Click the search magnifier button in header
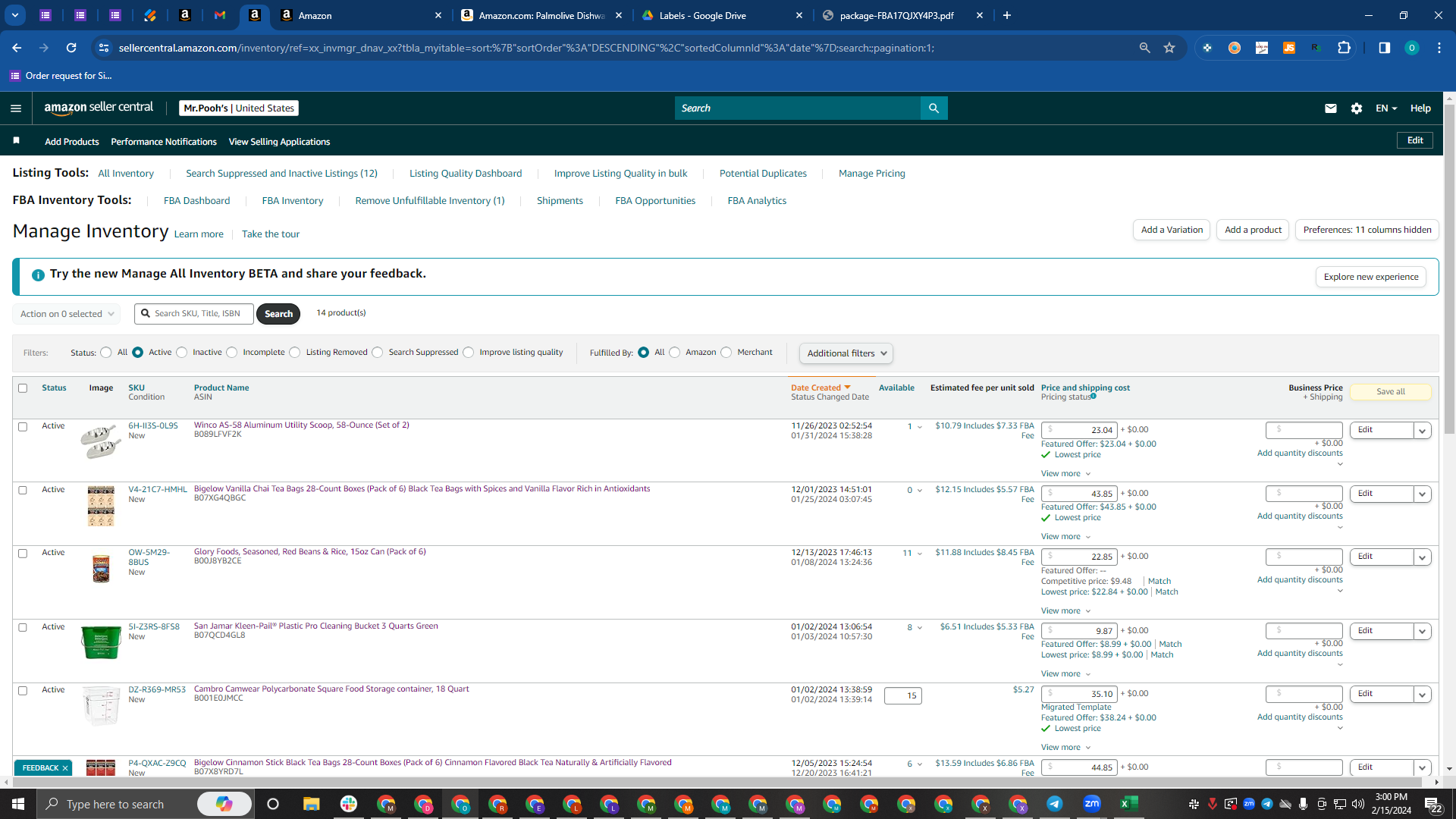The image size is (1456, 819). tap(934, 108)
